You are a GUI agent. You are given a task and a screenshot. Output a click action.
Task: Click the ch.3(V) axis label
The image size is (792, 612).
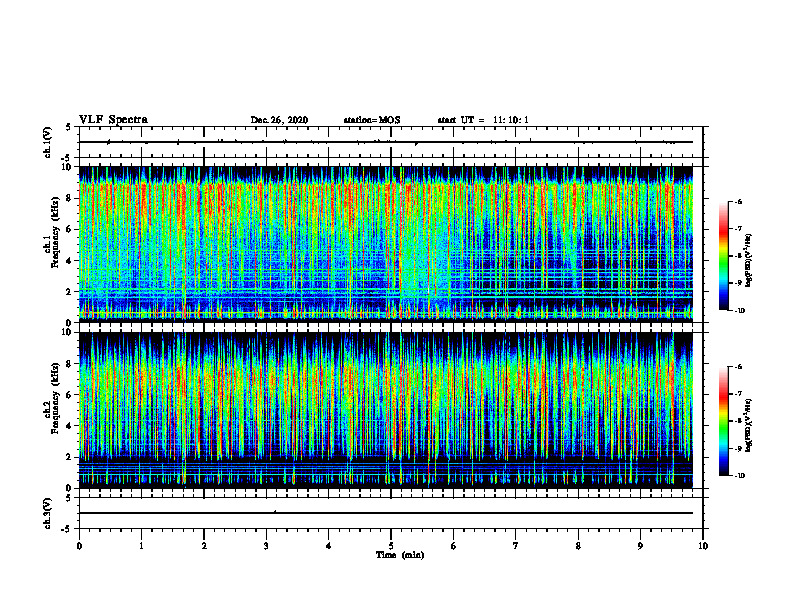point(48,513)
